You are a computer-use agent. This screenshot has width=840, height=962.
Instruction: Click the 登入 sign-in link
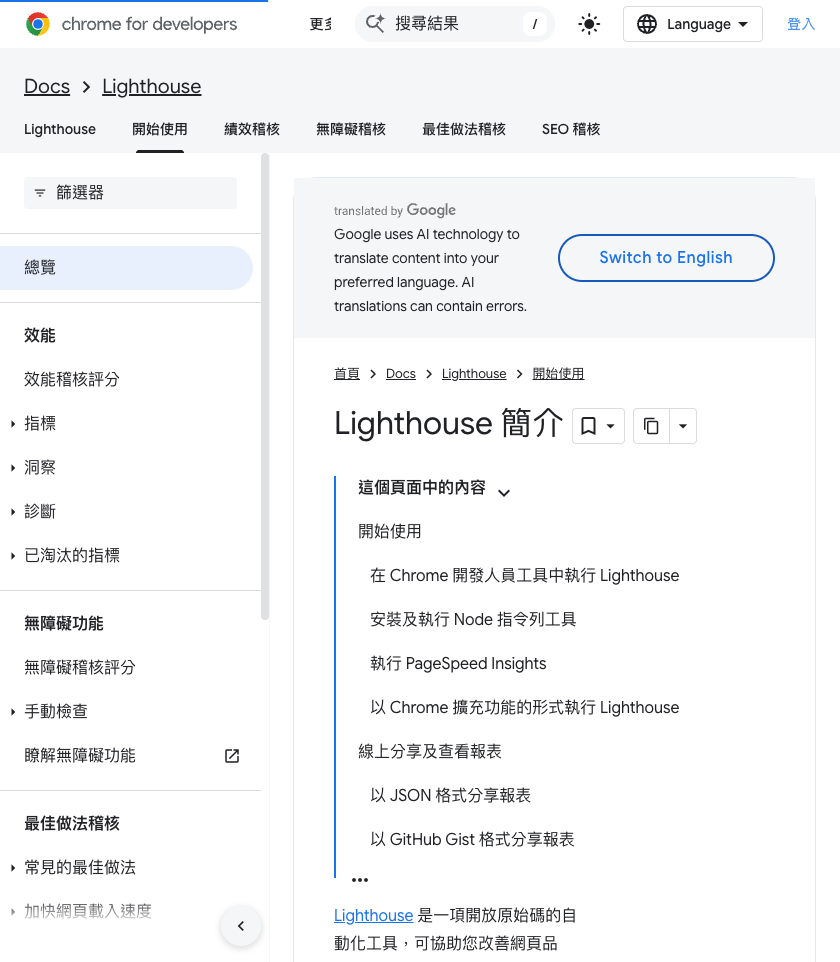[801, 24]
